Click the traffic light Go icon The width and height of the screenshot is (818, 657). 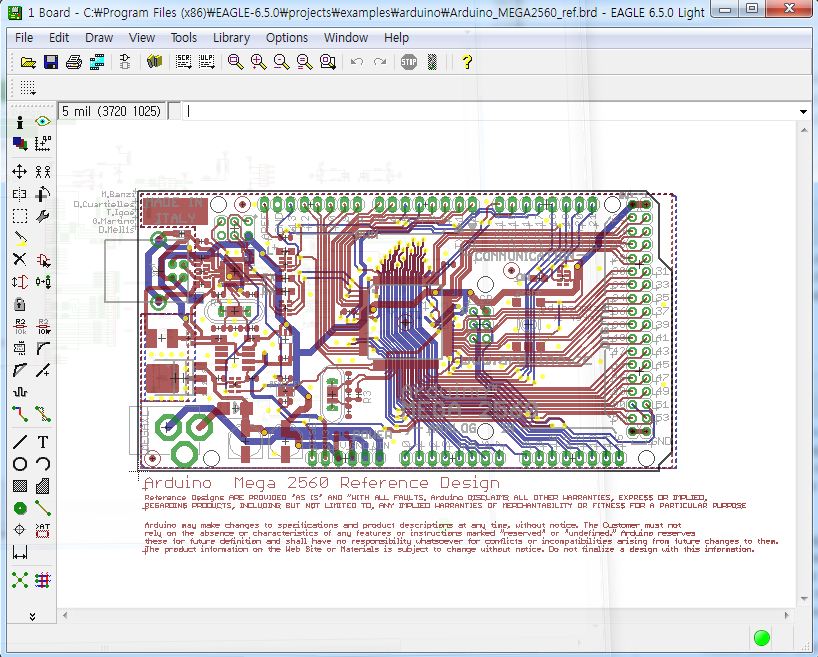pyautogui.click(x=432, y=62)
